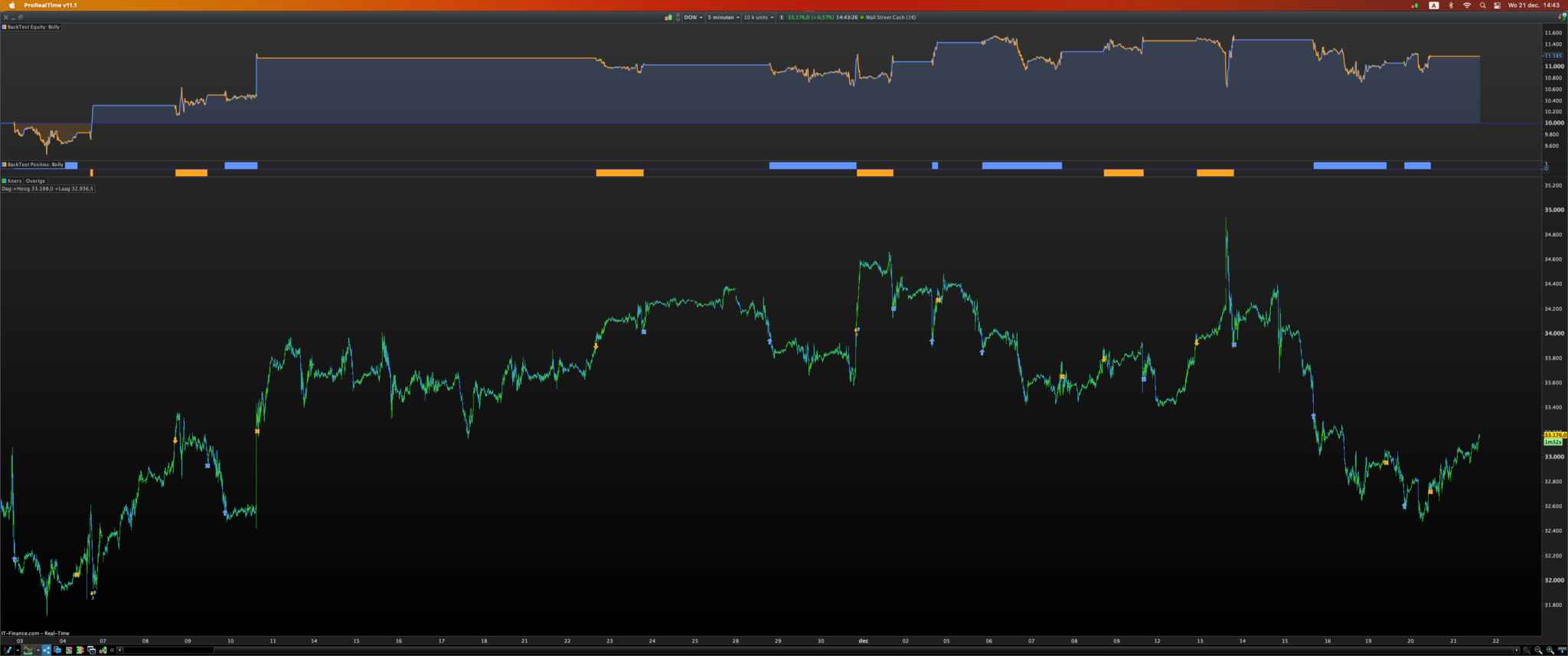Screen dimensions: 1568x656
Task: Click the IT-Finance.com – Real-Time link
Action: (x=35, y=633)
